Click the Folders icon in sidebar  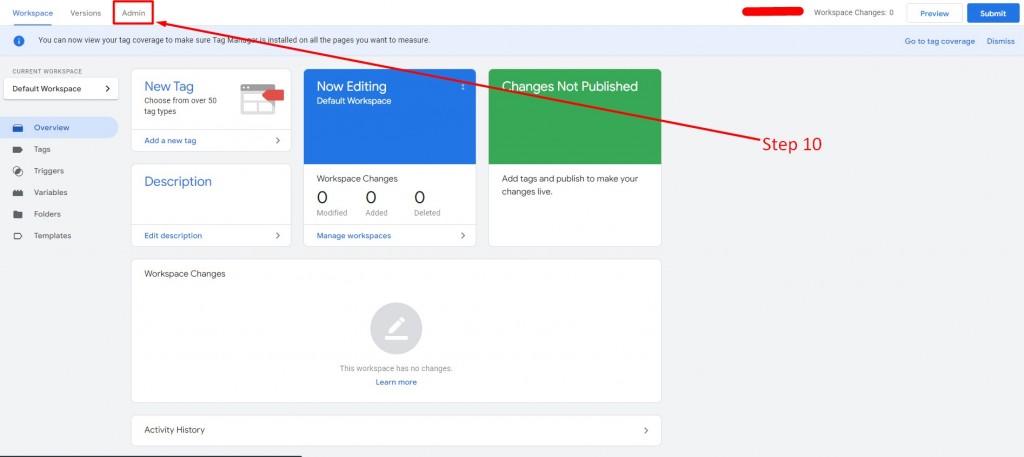click(x=18, y=214)
